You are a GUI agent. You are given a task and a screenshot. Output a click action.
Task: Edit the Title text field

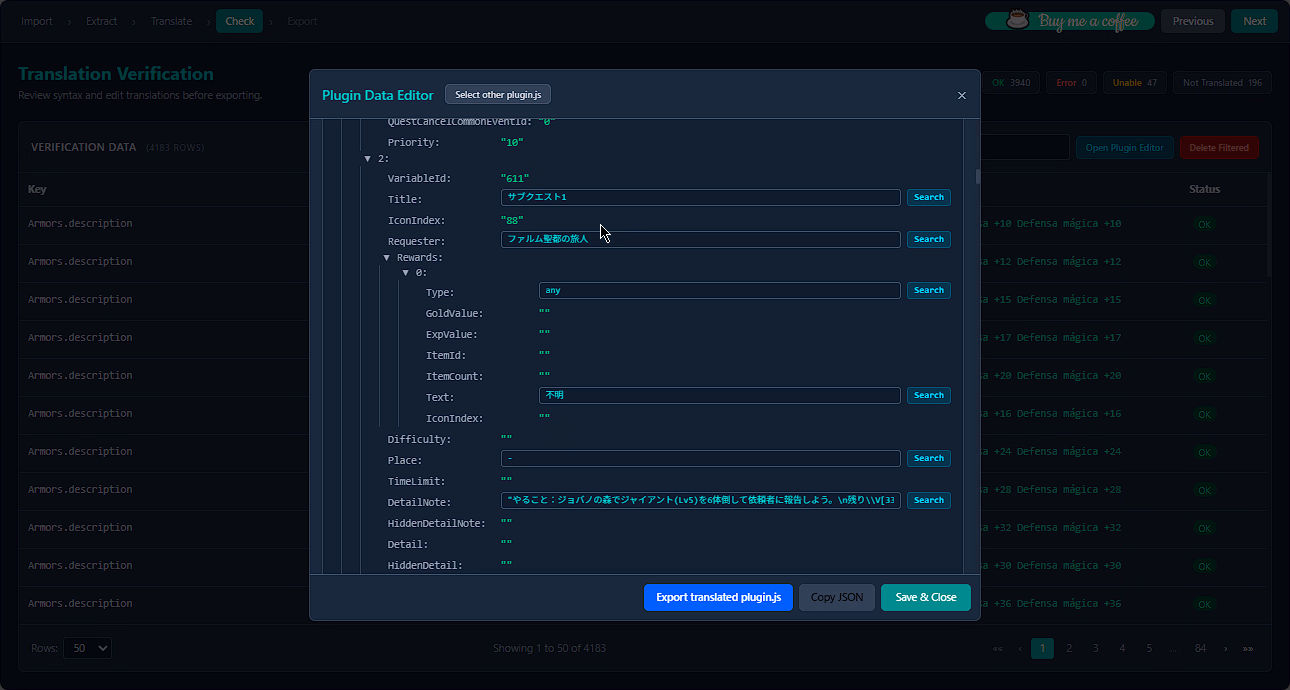click(700, 198)
